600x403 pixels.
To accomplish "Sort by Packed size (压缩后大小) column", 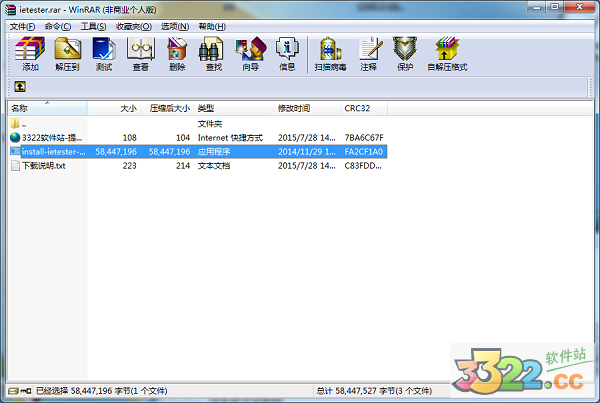I will point(167,108).
